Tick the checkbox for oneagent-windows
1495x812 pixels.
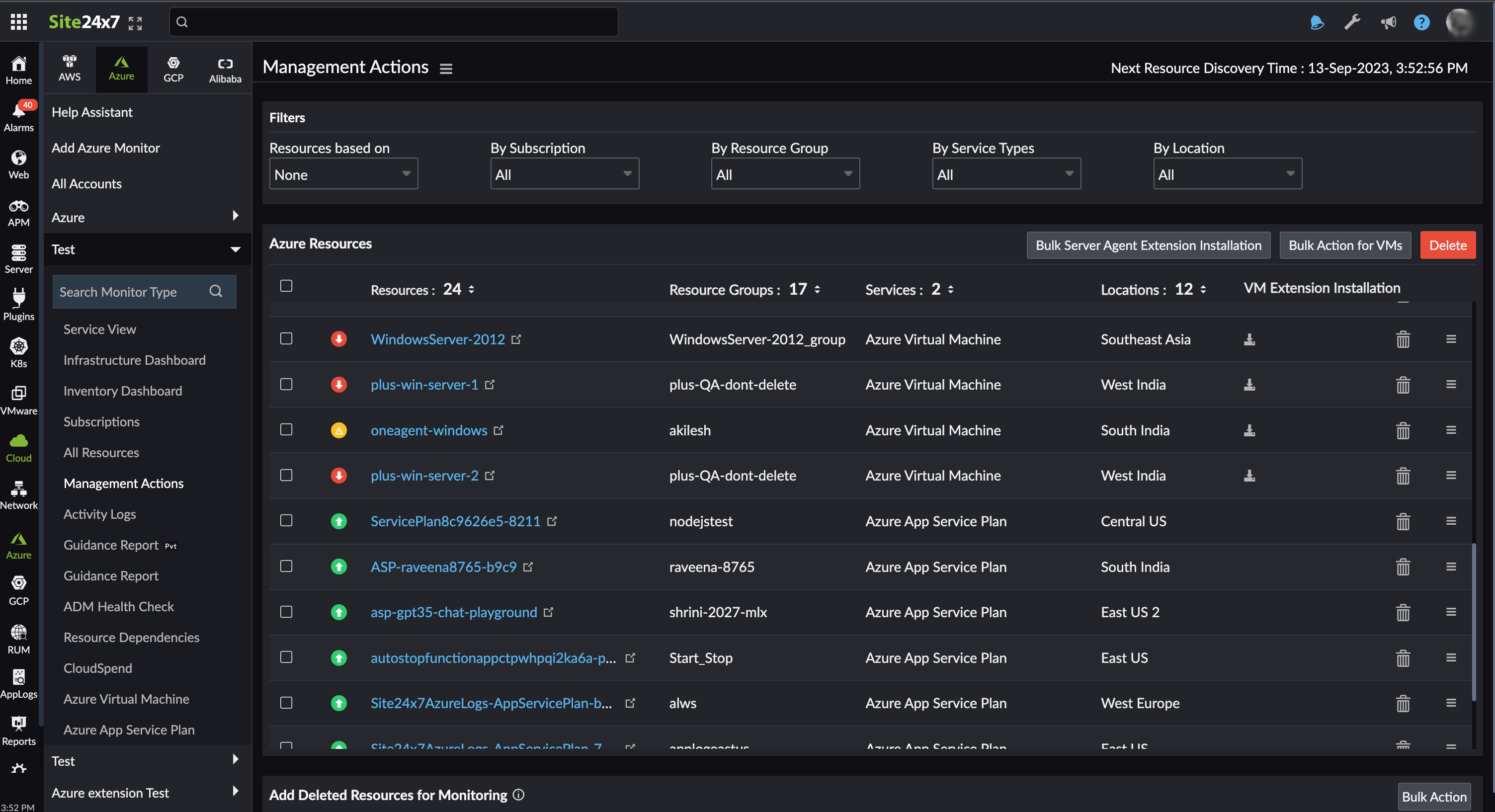pos(286,430)
